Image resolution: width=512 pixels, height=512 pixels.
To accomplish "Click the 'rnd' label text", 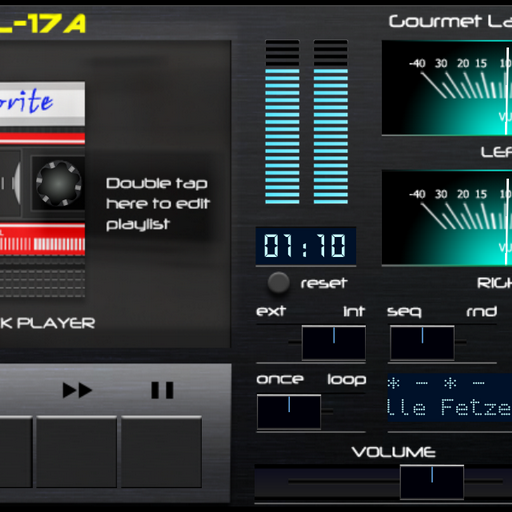I will (x=482, y=311).
